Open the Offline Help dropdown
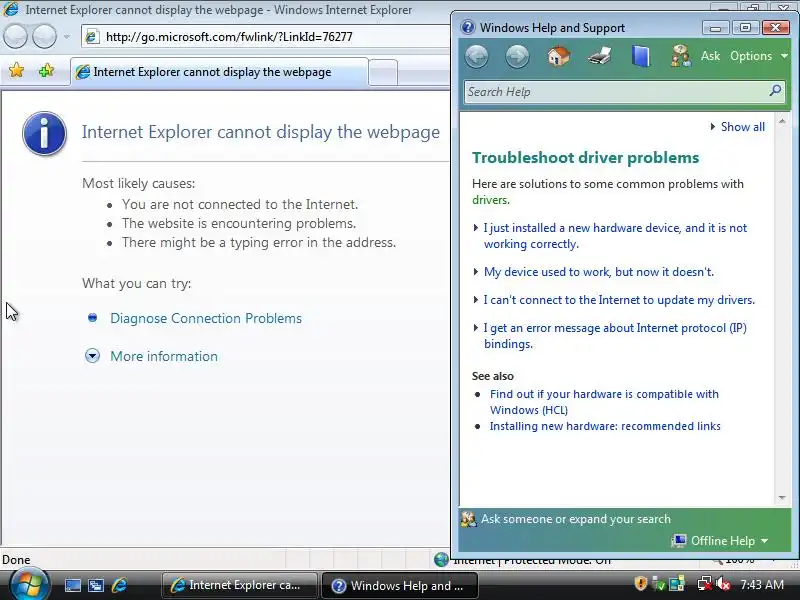This screenshot has height=600, width=800. 730,541
